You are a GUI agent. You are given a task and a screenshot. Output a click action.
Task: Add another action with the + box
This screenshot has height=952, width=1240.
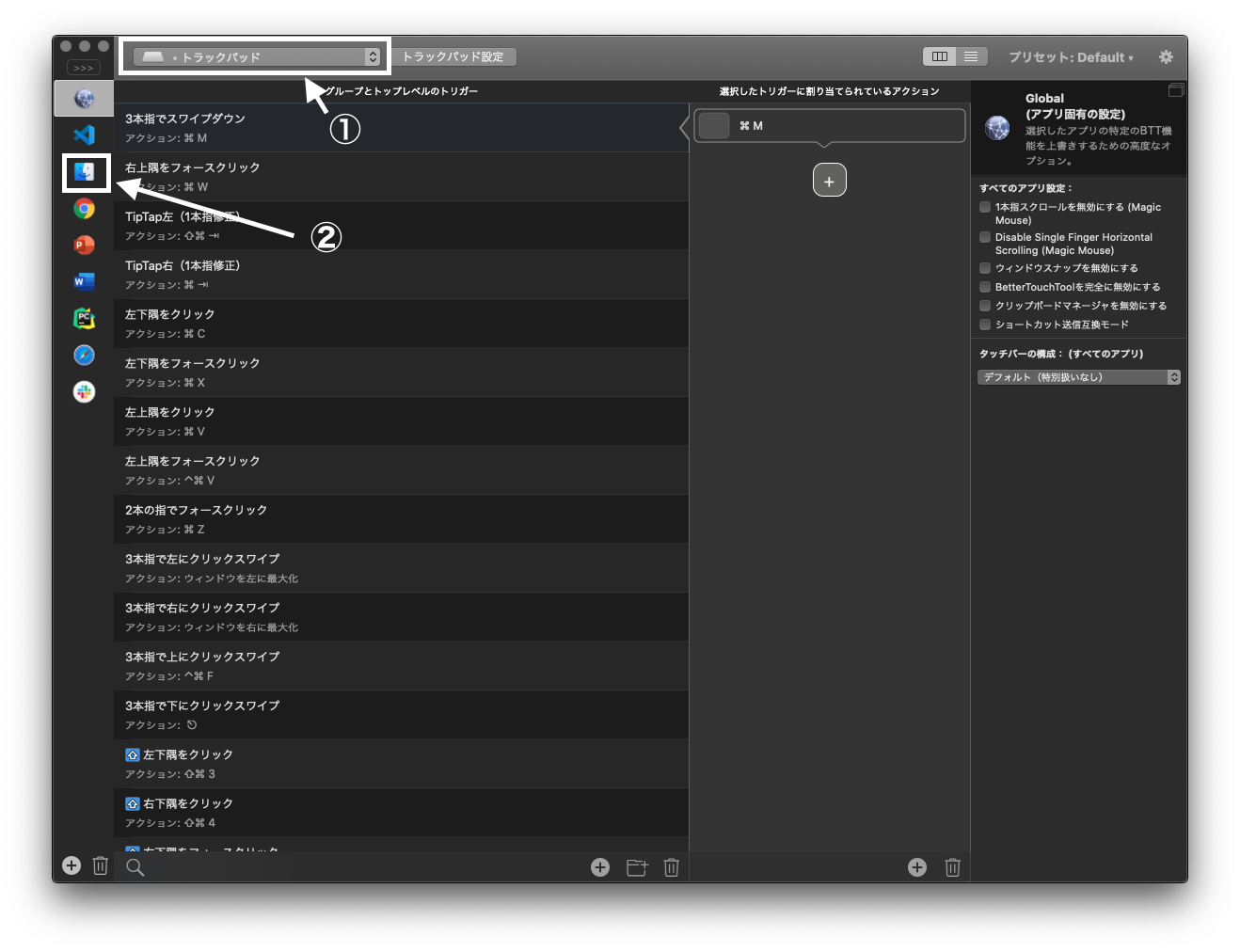[829, 180]
